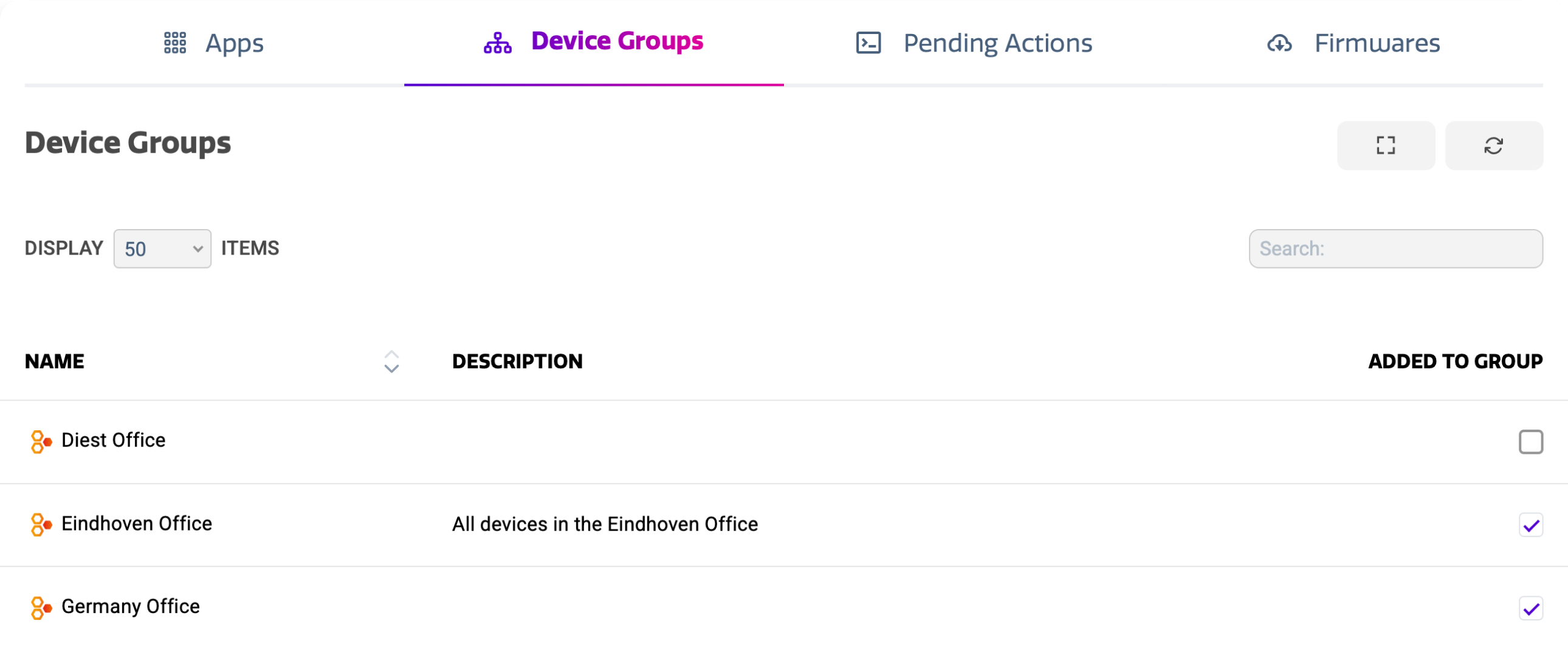The height and width of the screenshot is (649, 1568).
Task: Open the Display items count dropdown
Action: tap(162, 249)
